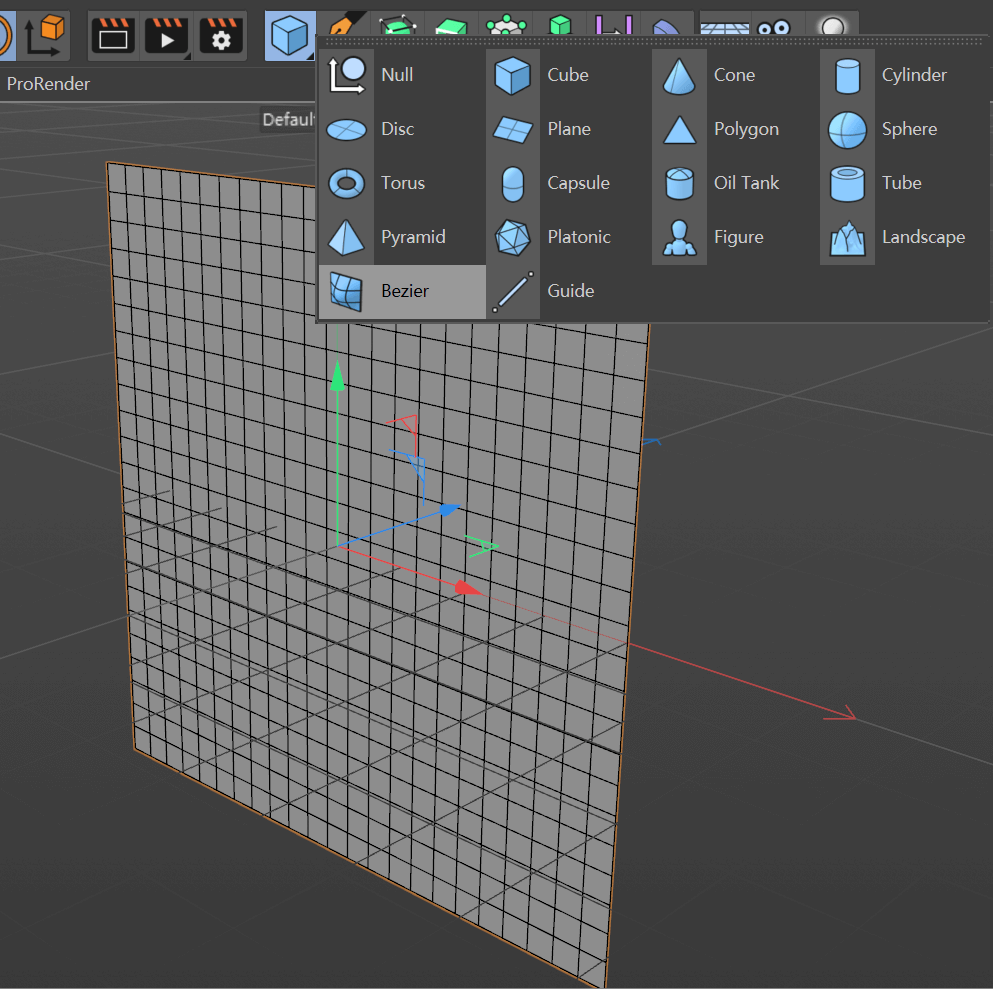Open the ProRender menu
The image size is (993, 989).
point(48,84)
